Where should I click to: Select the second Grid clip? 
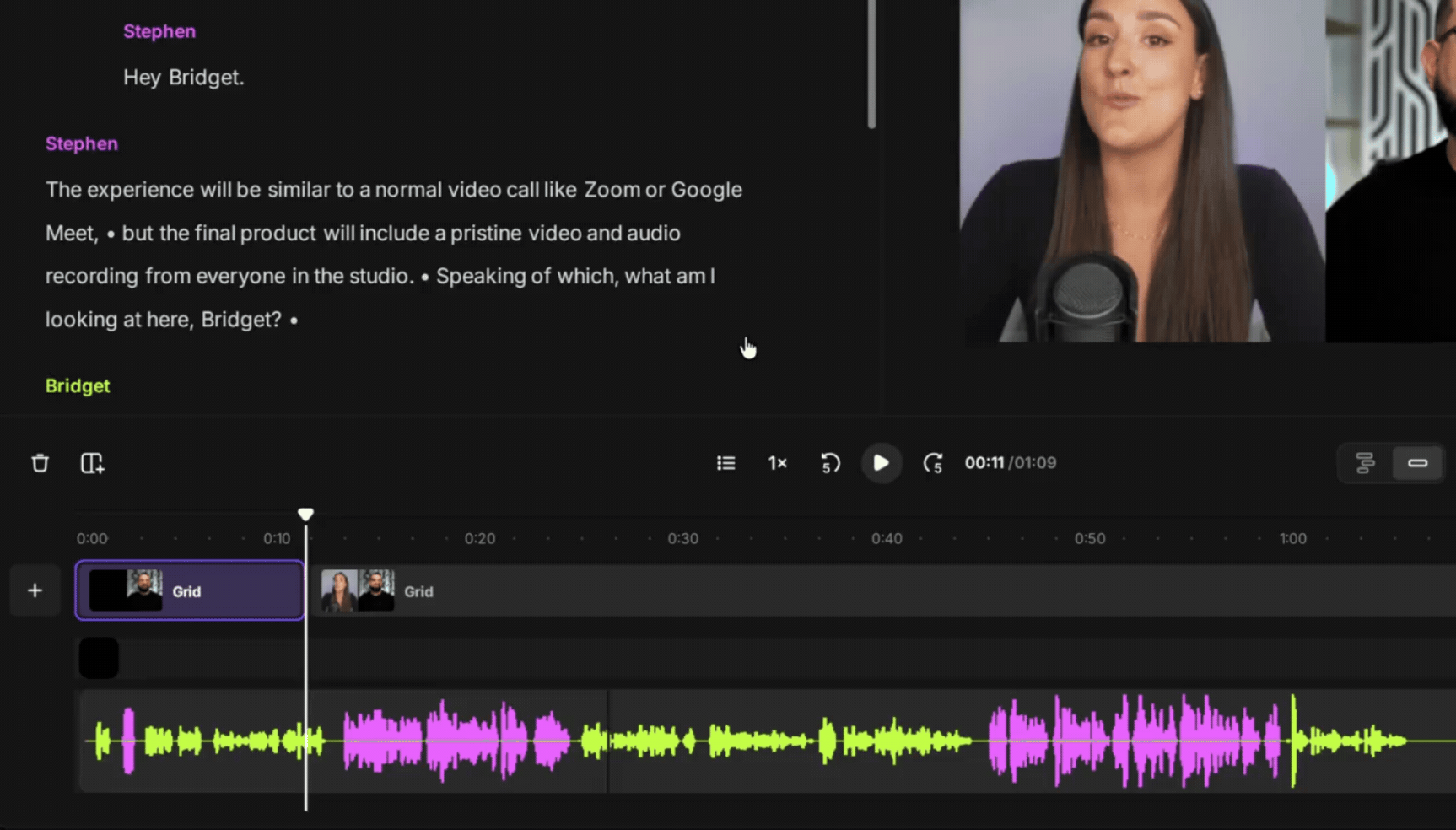884,590
